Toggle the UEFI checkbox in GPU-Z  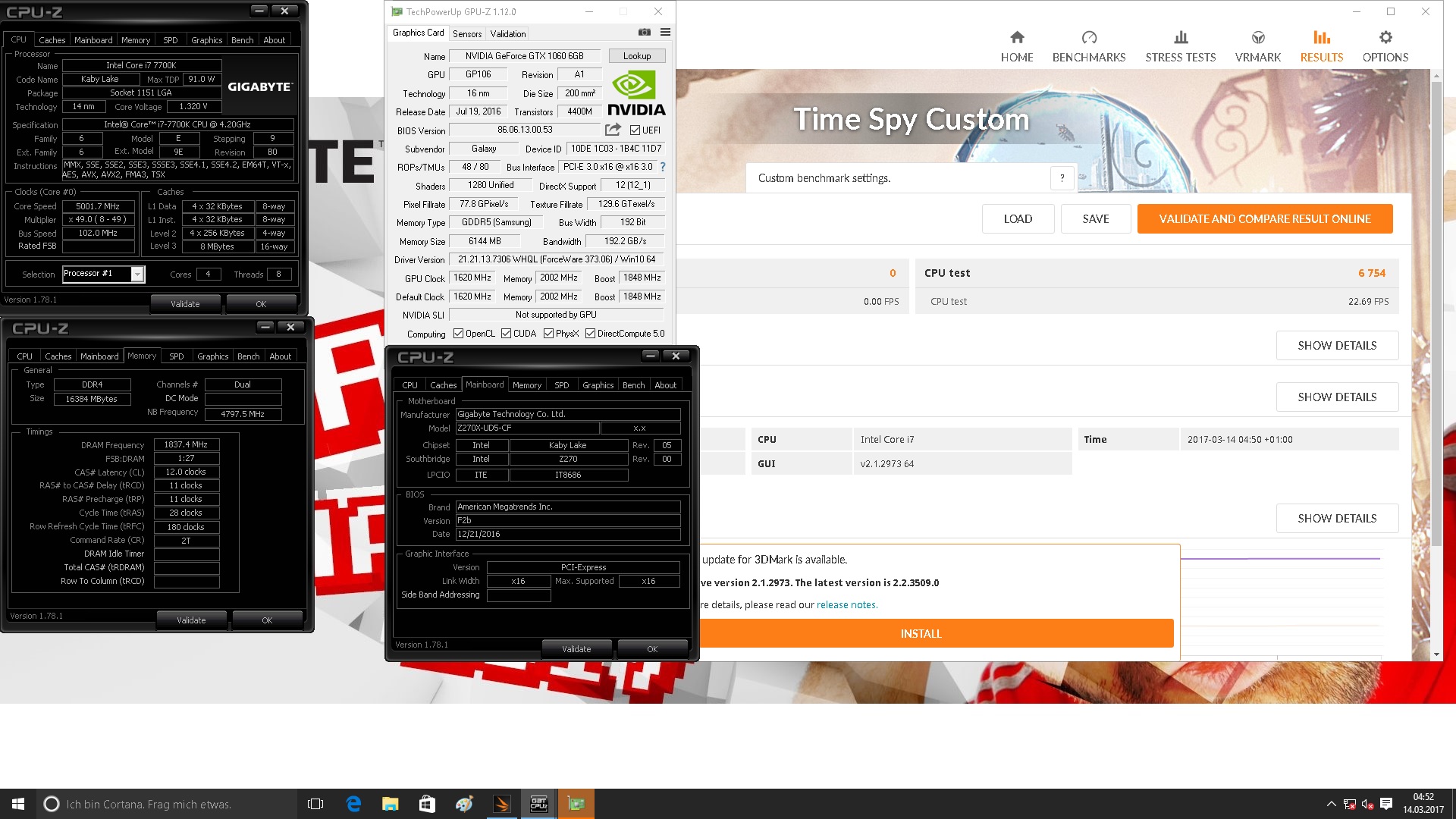(635, 130)
